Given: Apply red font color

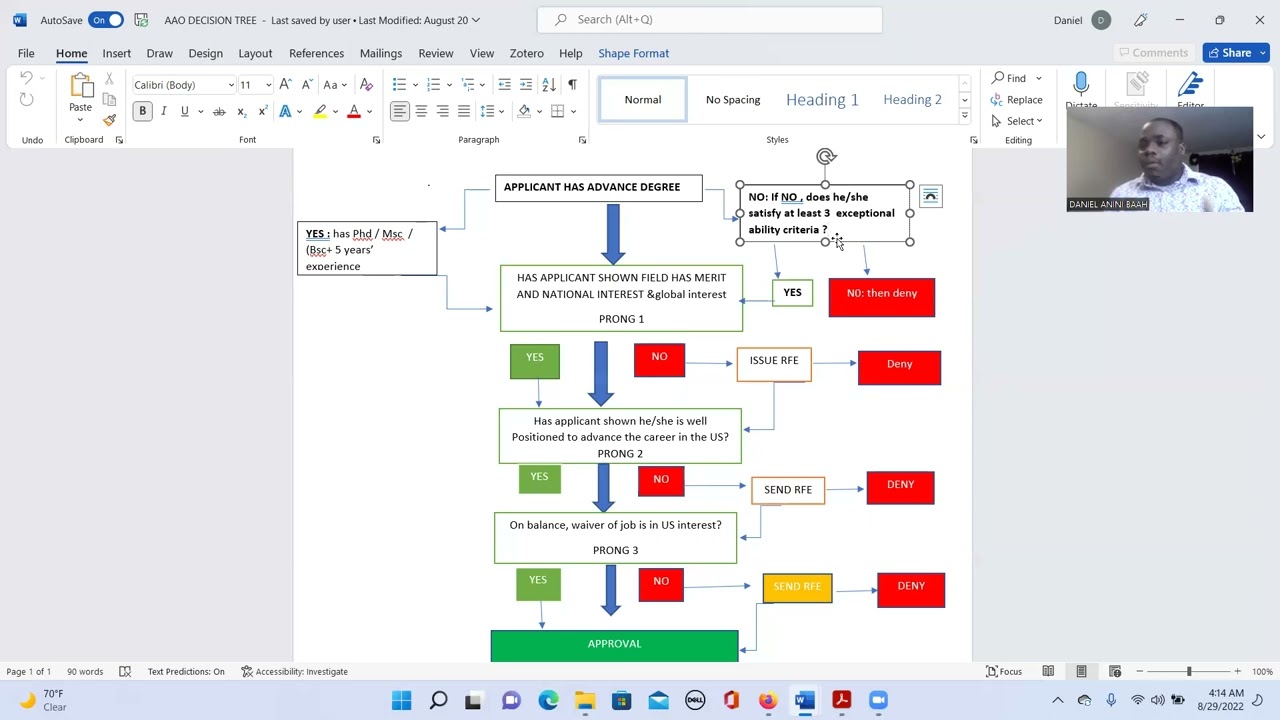Looking at the screenshot, I should click(x=353, y=111).
